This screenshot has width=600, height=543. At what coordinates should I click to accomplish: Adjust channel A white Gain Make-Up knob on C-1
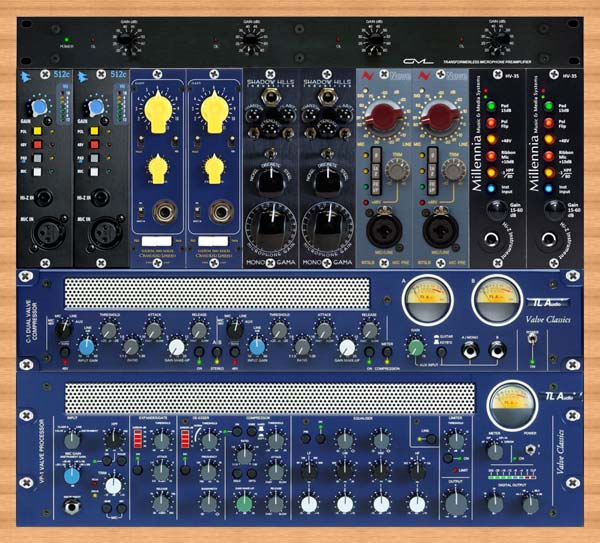point(177,347)
